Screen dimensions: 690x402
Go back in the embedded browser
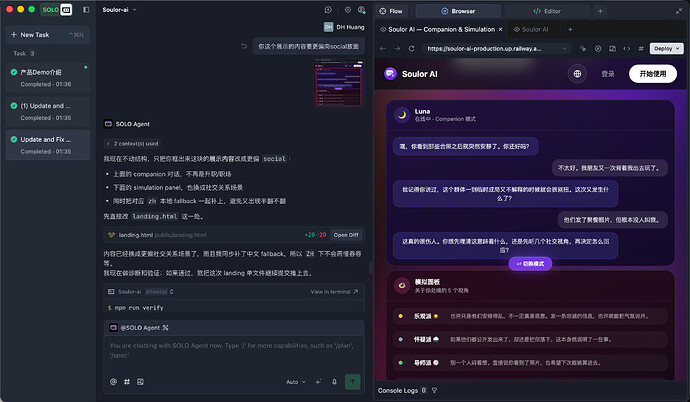(x=383, y=48)
